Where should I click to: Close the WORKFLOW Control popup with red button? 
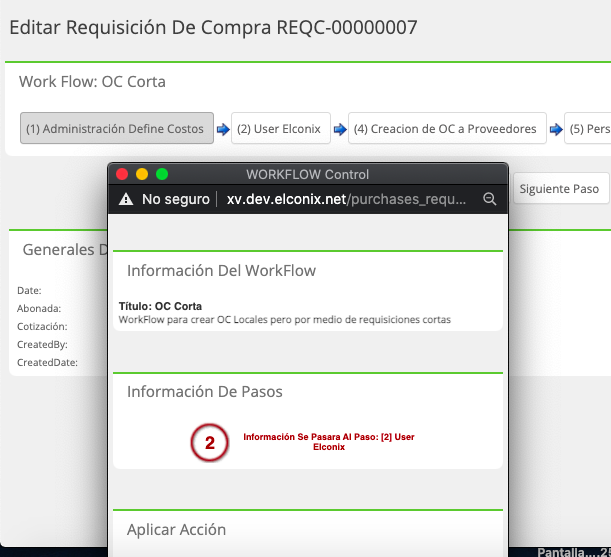(x=122, y=174)
